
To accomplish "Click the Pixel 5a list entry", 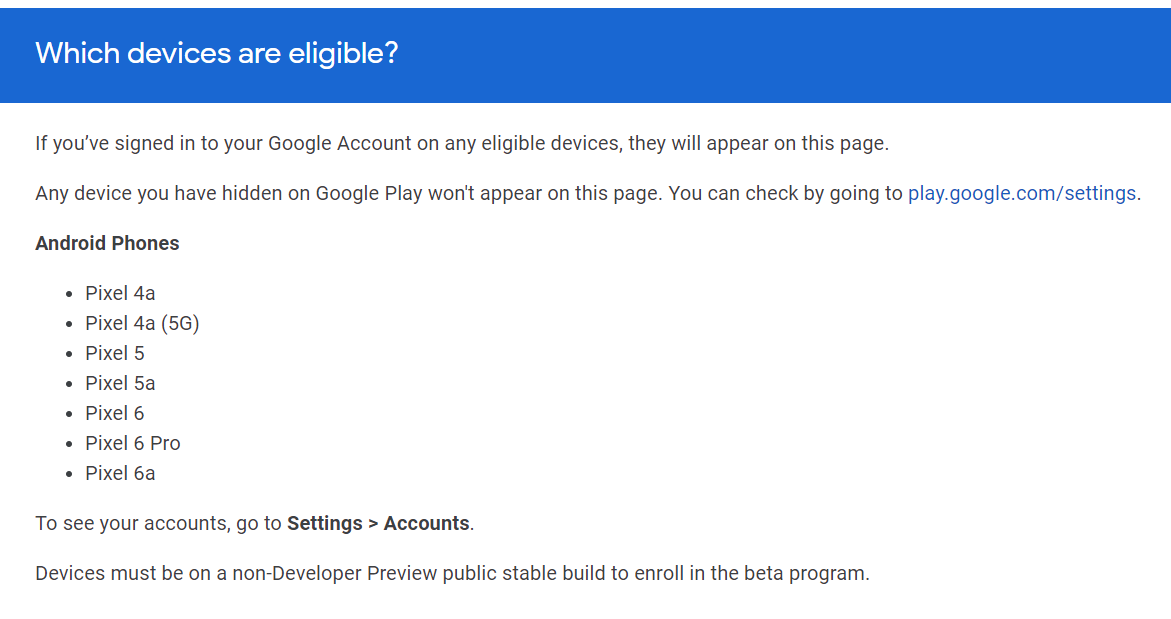I will pyautogui.click(x=120, y=383).
